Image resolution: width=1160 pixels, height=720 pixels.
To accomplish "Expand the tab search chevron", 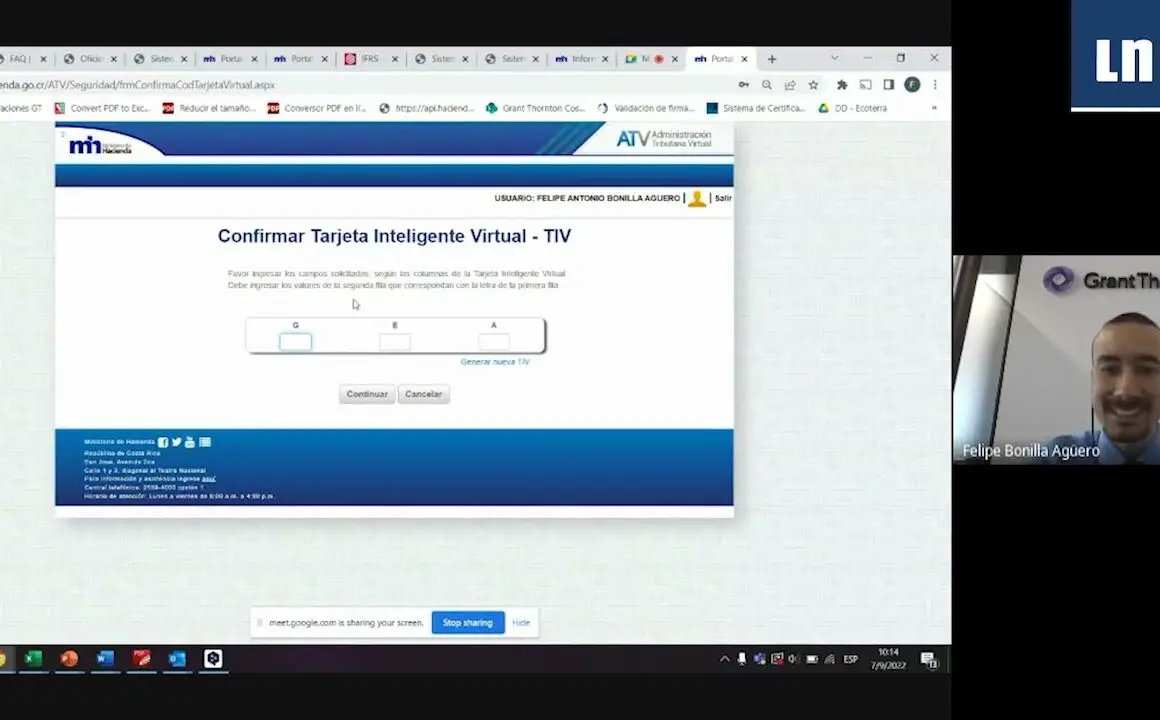I will 835,59.
